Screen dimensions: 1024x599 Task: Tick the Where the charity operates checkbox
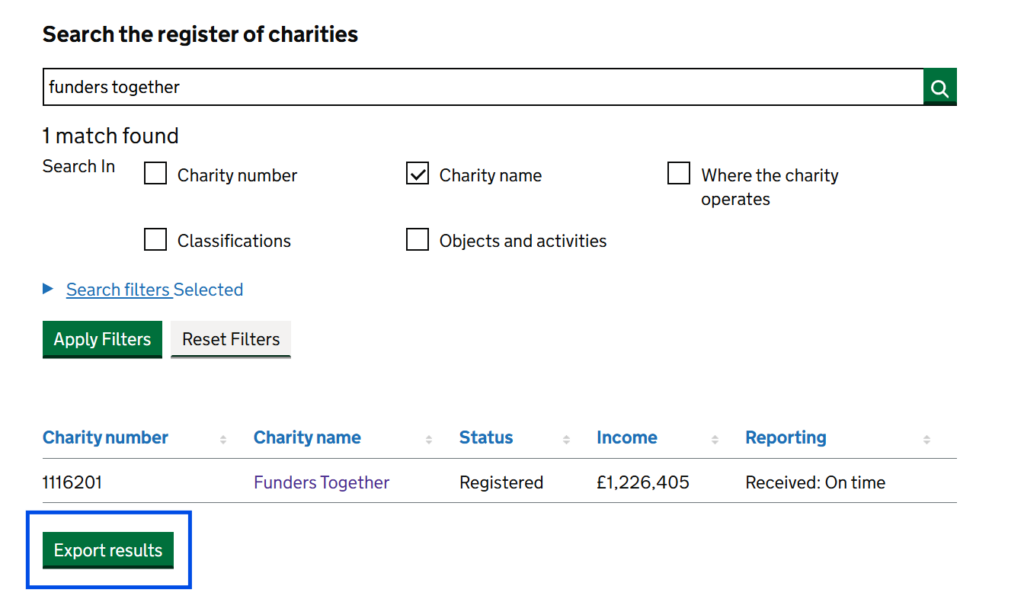[x=679, y=174]
